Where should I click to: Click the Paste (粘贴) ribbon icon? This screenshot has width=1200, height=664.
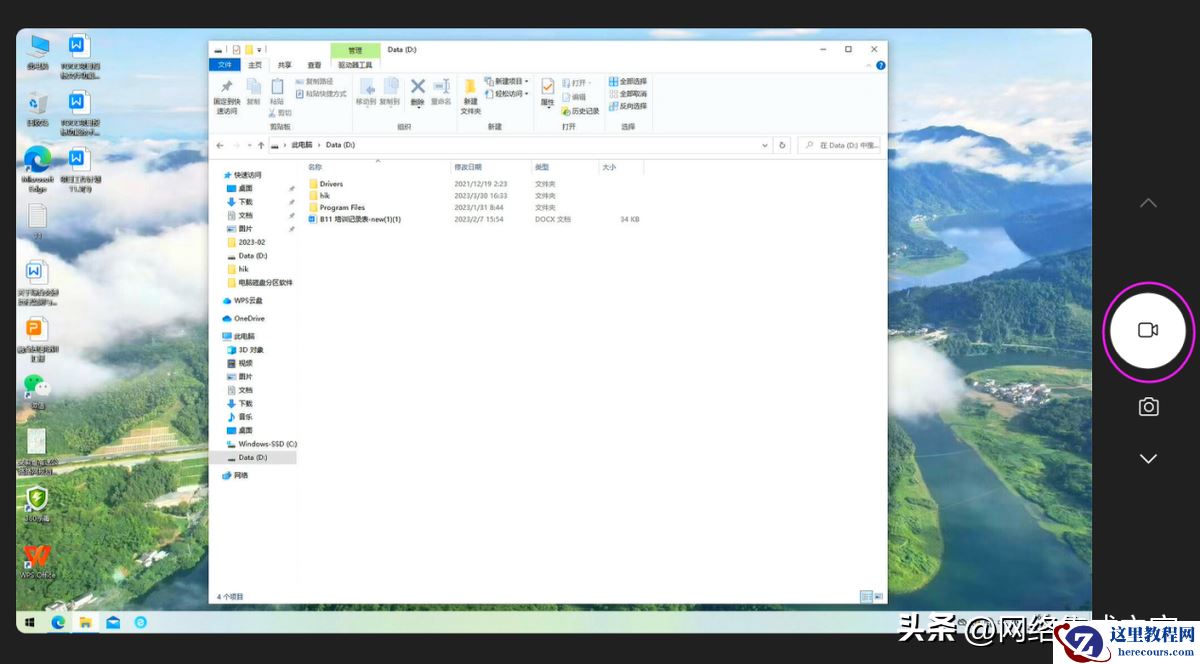click(x=277, y=91)
